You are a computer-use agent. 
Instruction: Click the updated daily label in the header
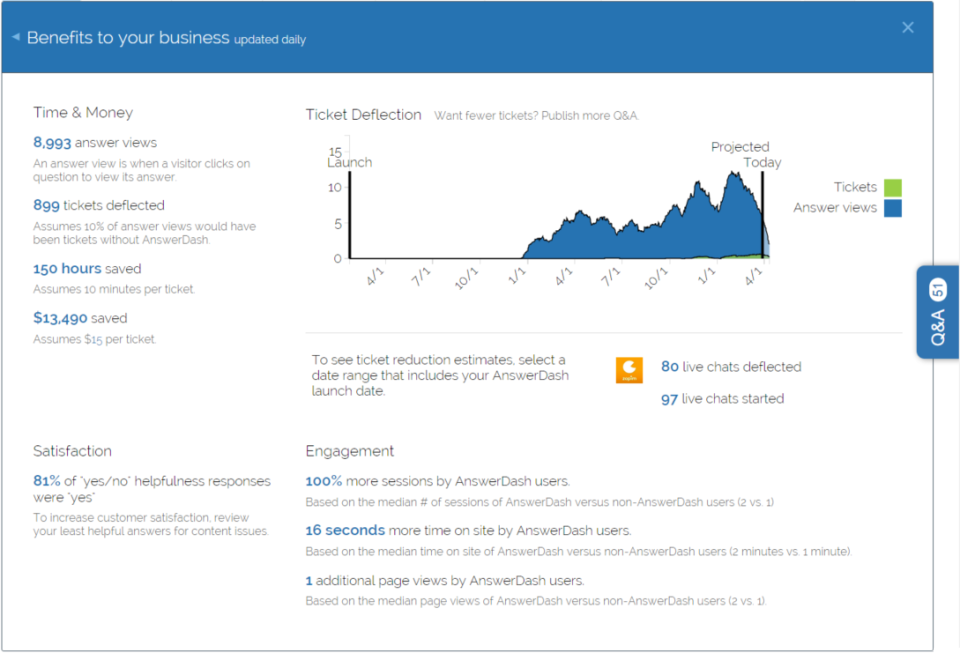pyautogui.click(x=270, y=40)
